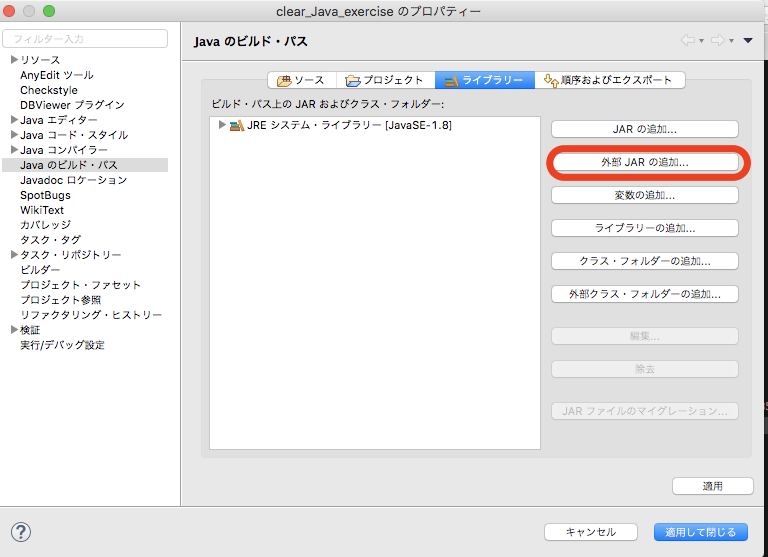Screen dimensions: 768x557
Task: Select Java のビルド・パス in sidebar
Action: point(69,165)
